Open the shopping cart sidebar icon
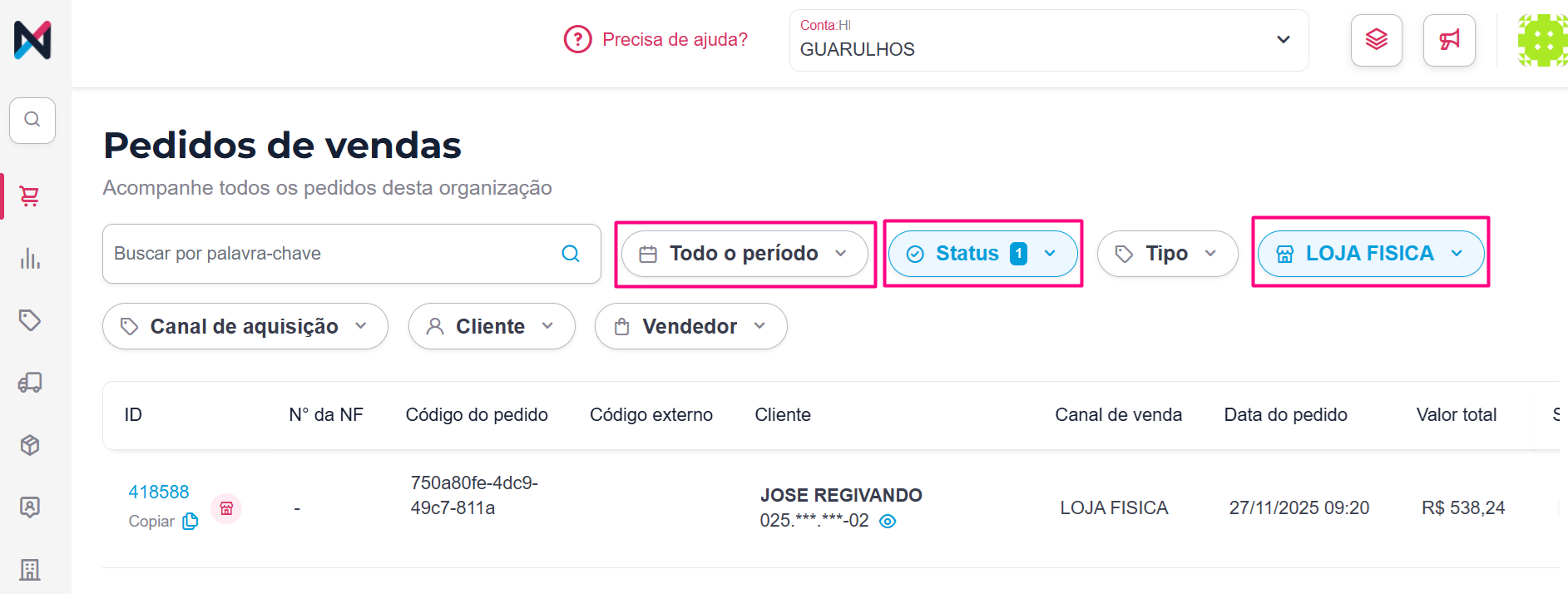Image resolution: width=1568 pixels, height=594 pixels. (x=30, y=196)
